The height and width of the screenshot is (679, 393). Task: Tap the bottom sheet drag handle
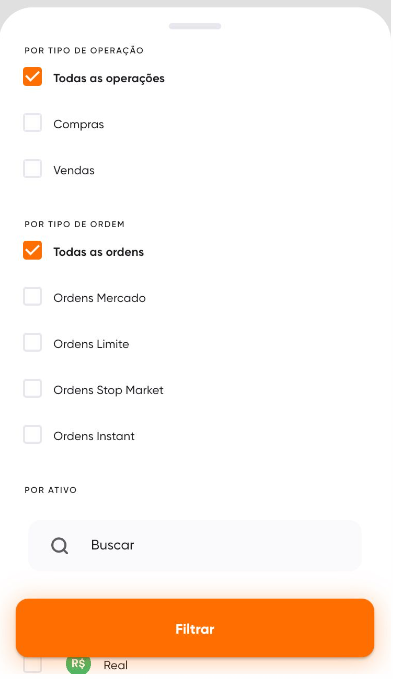tap(195, 26)
